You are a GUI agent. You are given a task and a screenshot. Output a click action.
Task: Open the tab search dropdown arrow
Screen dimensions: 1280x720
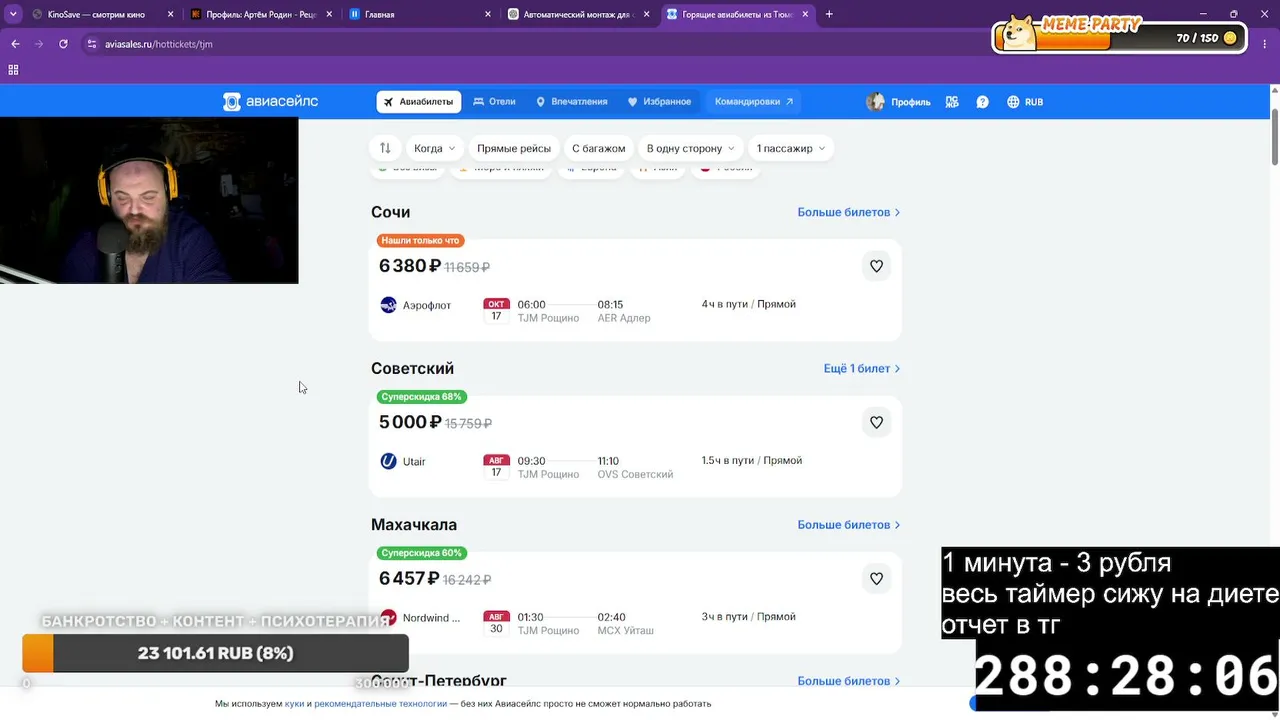pyautogui.click(x=13, y=14)
